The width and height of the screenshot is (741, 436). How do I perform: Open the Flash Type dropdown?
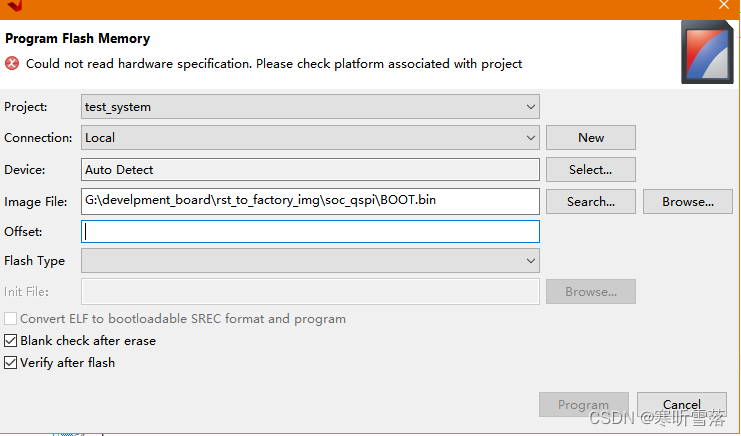(310, 261)
